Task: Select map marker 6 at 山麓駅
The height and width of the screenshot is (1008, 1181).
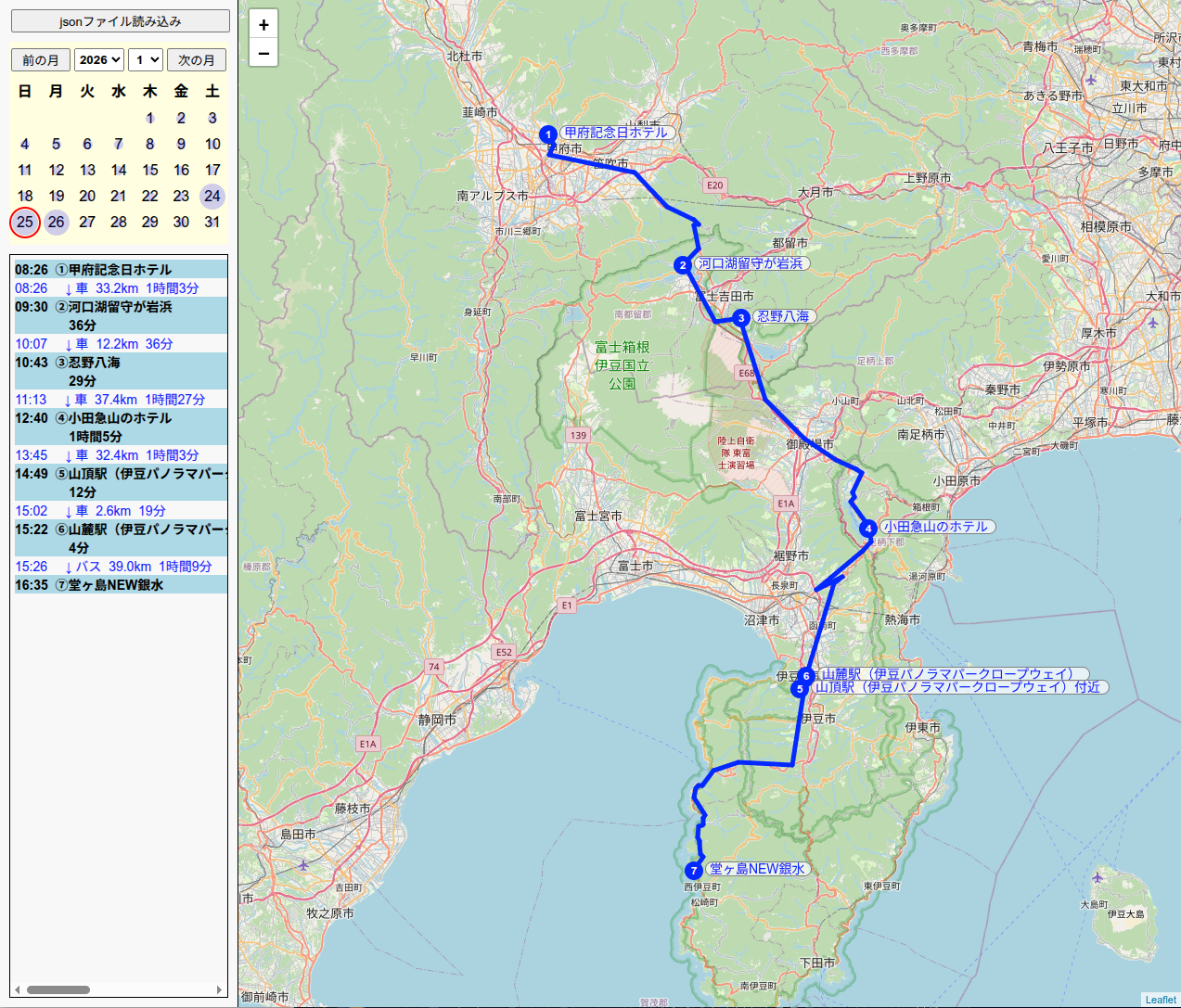Action: point(807,676)
